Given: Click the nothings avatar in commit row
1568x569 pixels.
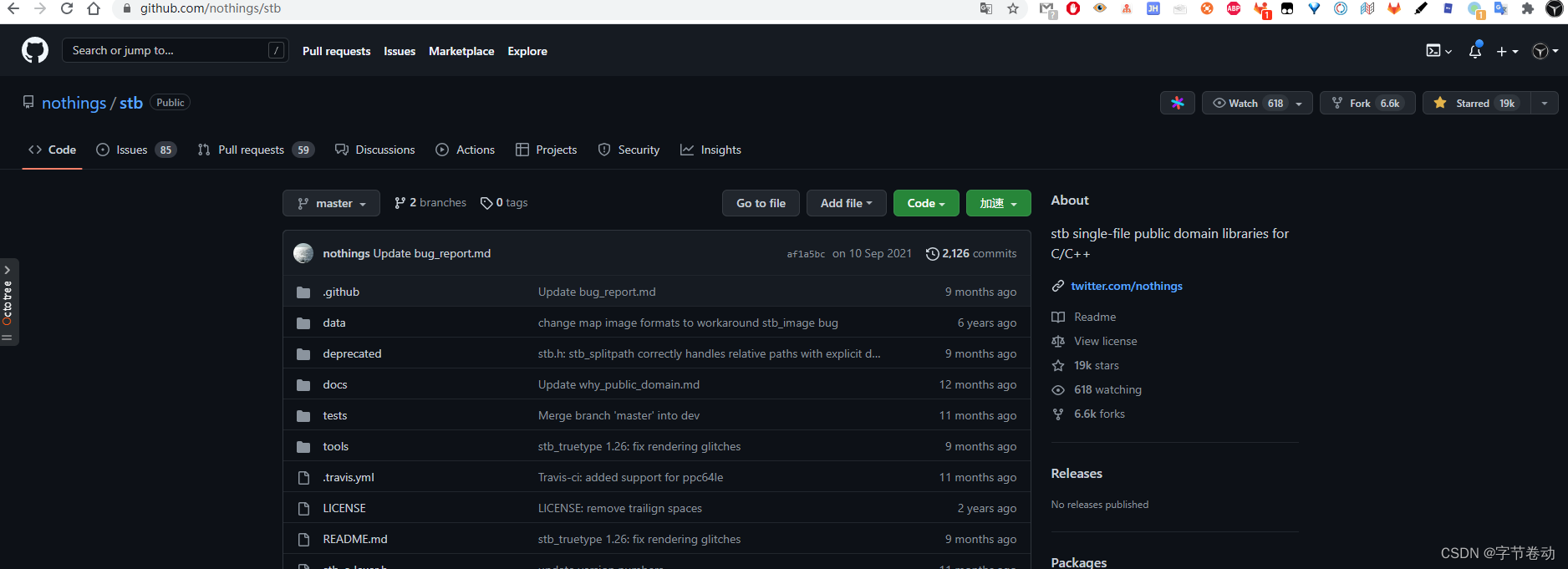Looking at the screenshot, I should [x=303, y=253].
